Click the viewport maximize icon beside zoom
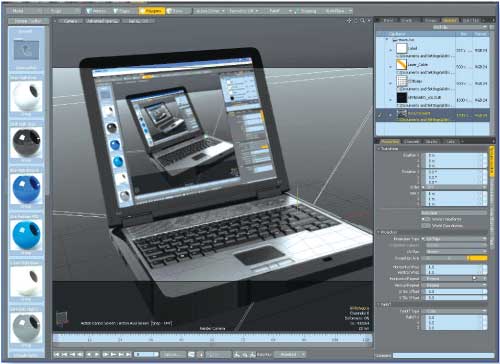Image resolution: width=500 pixels, height=364 pixels. tap(369, 21)
